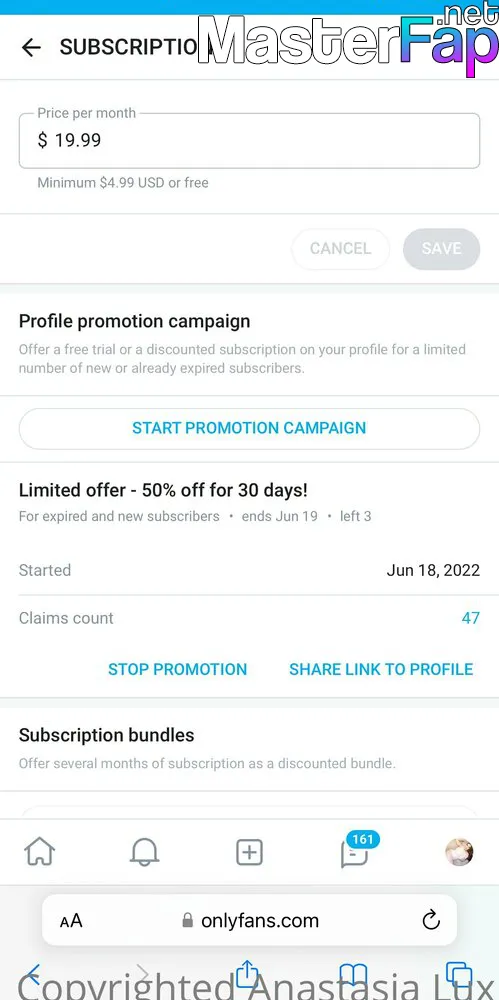Cancel the price change
This screenshot has height=1000, width=499.
pos(340,249)
